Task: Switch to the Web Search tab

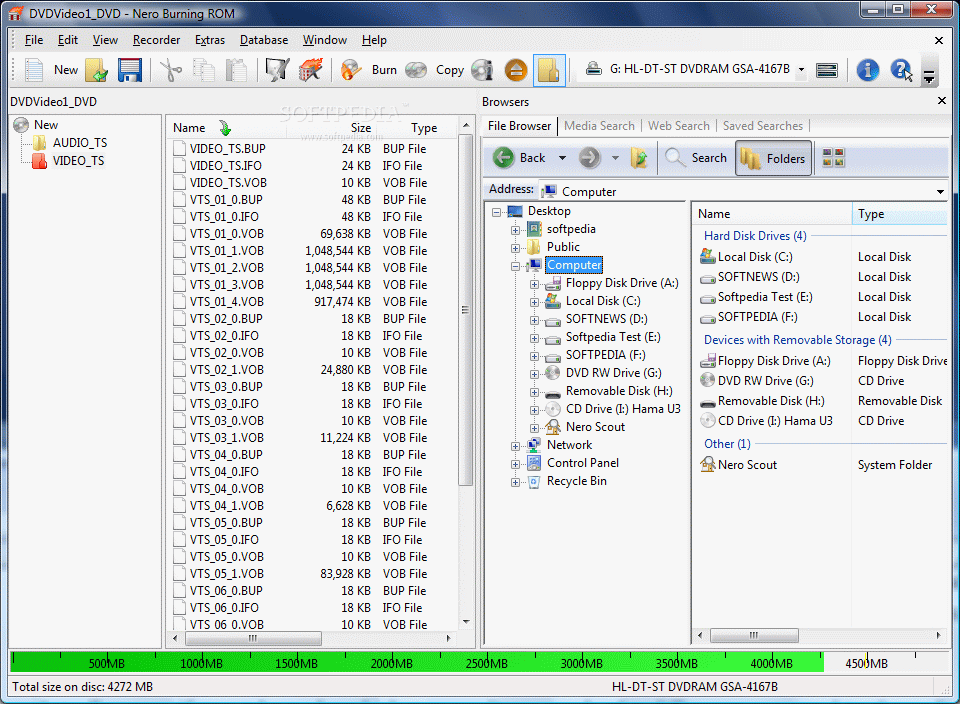Action: (678, 125)
